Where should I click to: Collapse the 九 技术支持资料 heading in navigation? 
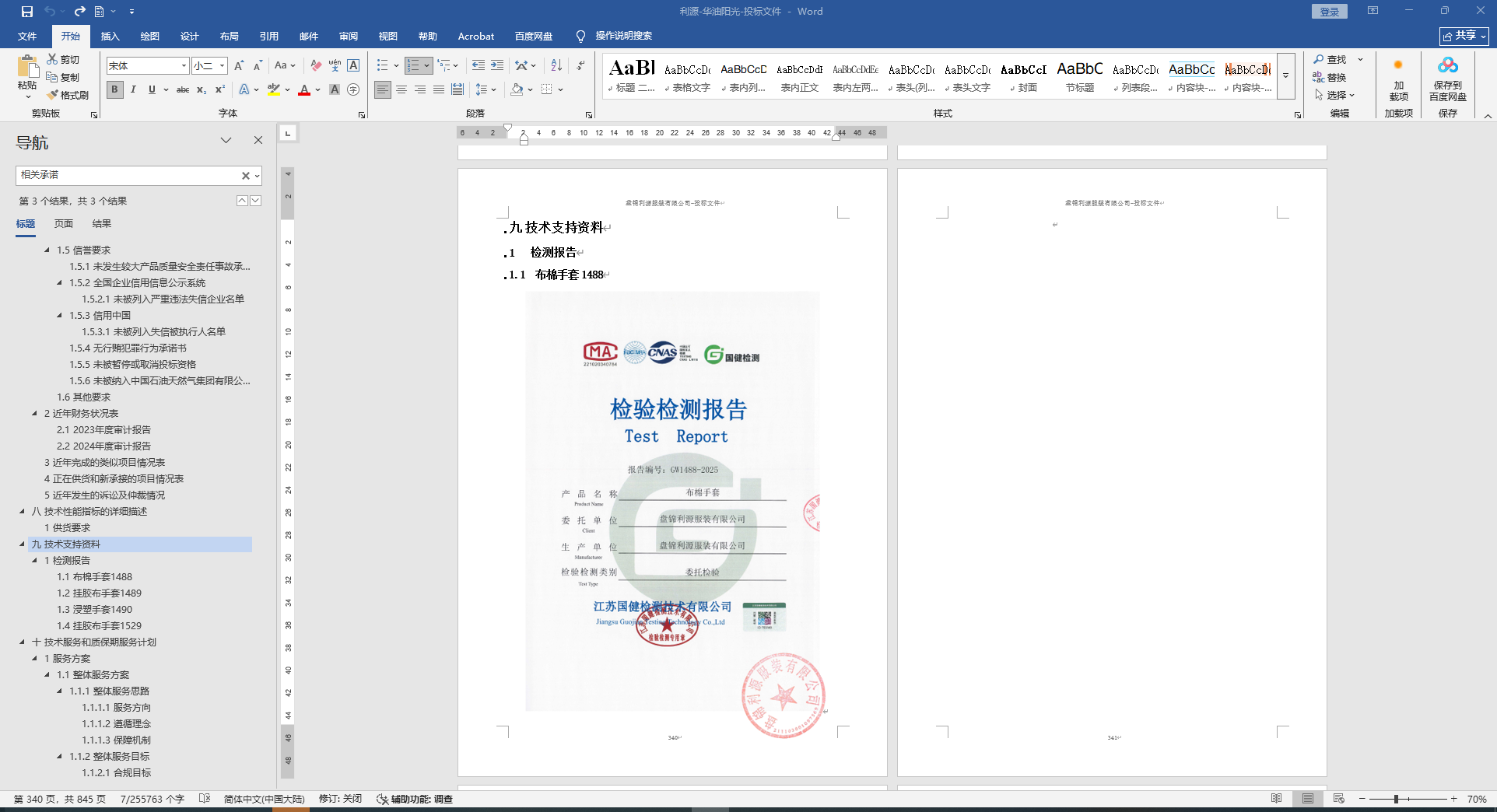click(x=22, y=544)
